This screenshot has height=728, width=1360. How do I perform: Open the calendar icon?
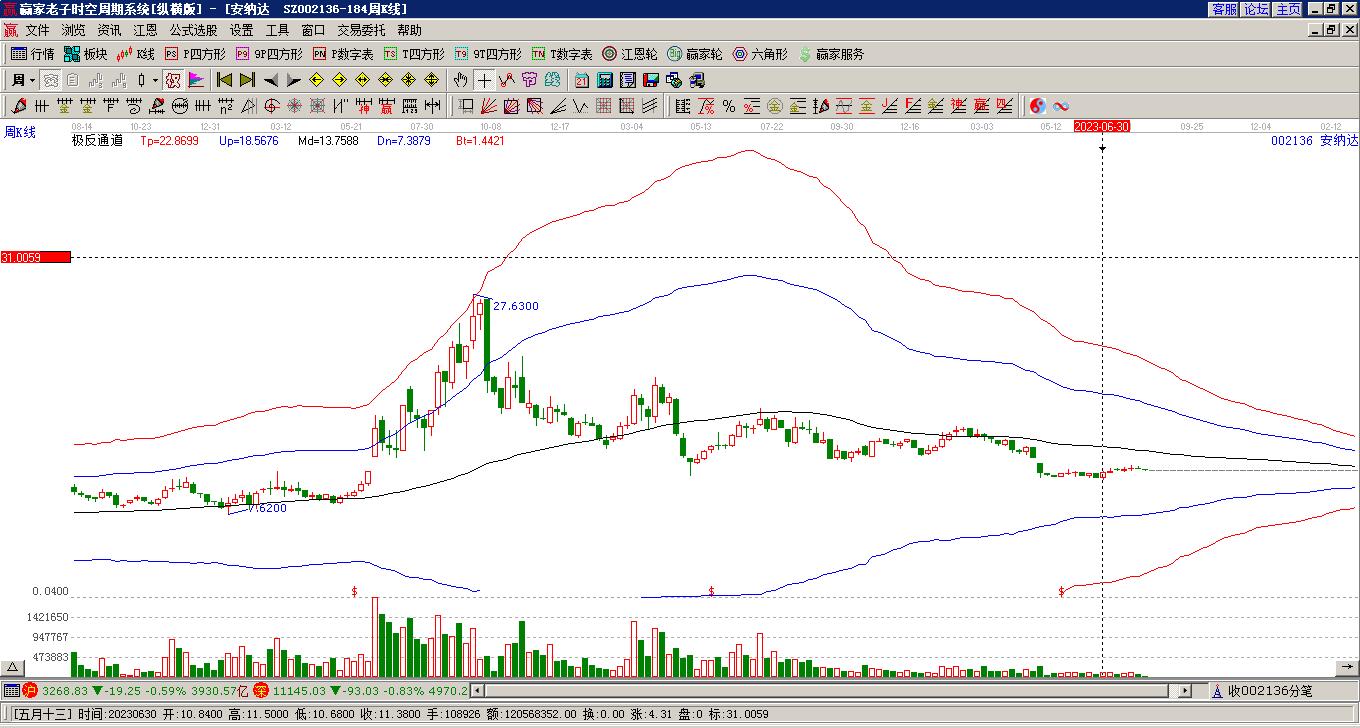point(581,80)
